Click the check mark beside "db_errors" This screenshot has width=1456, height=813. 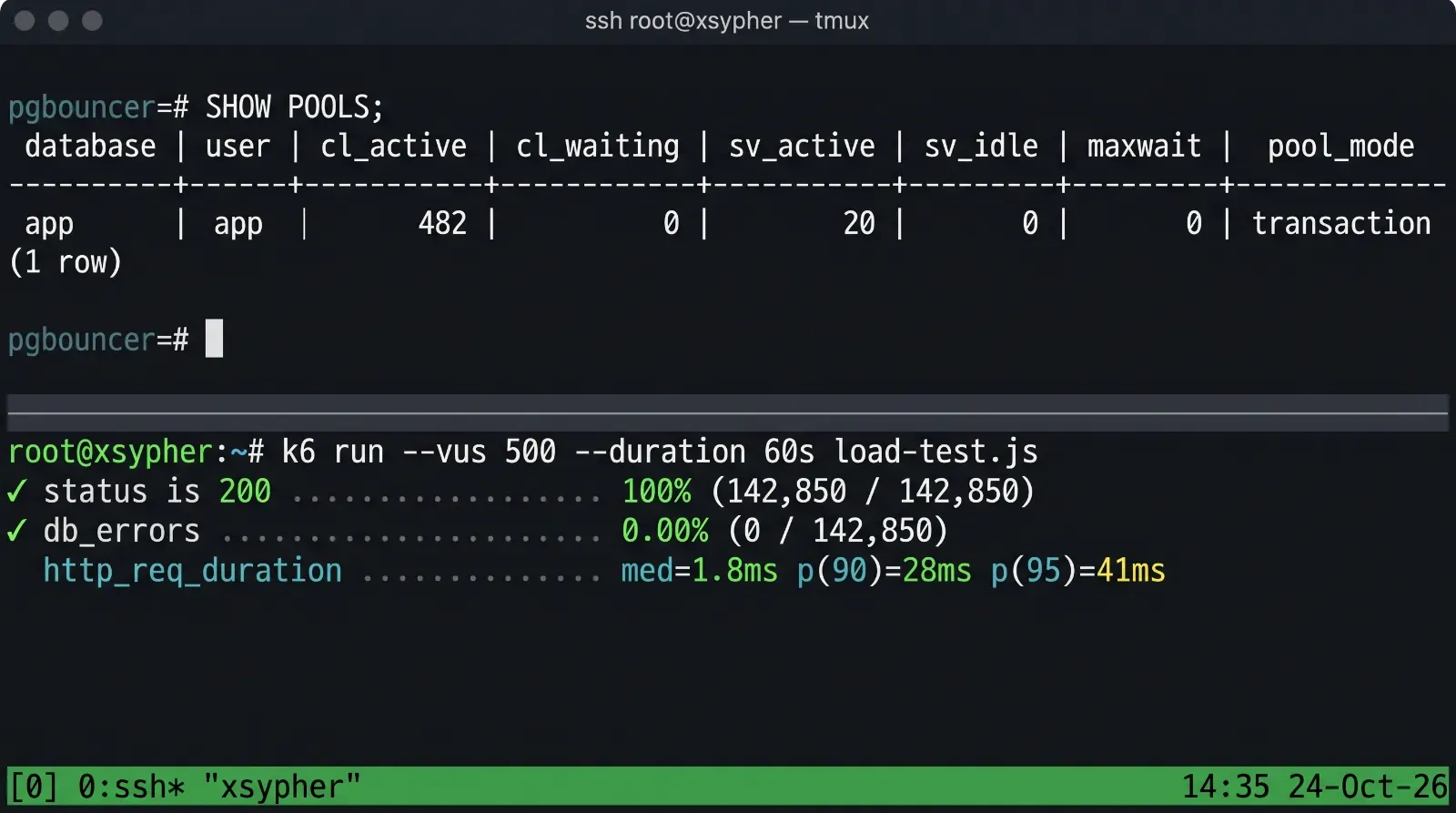click(x=16, y=531)
